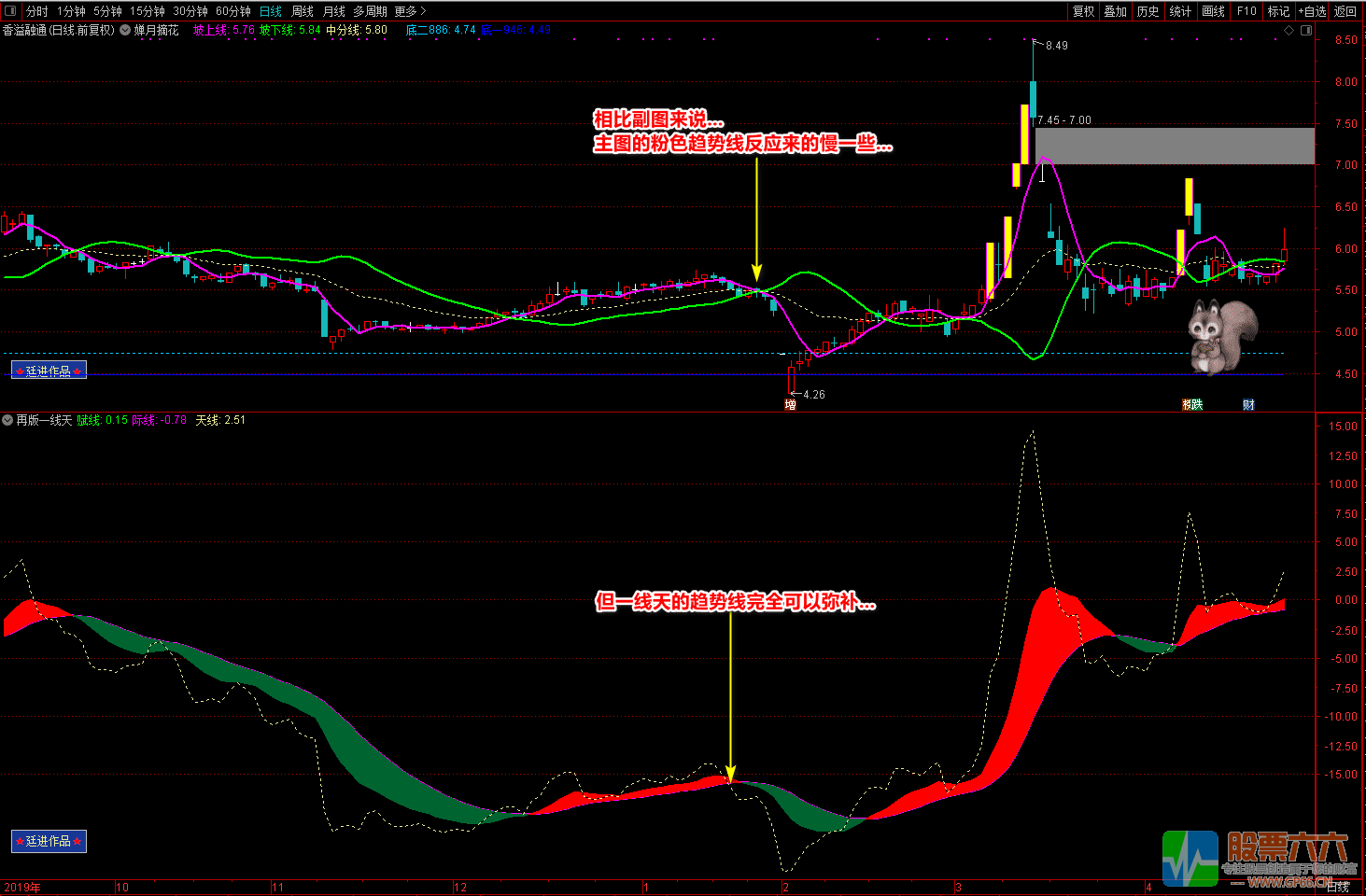Select the 60分钟 period tab
Screen dimensions: 1366x896
(x=232, y=11)
